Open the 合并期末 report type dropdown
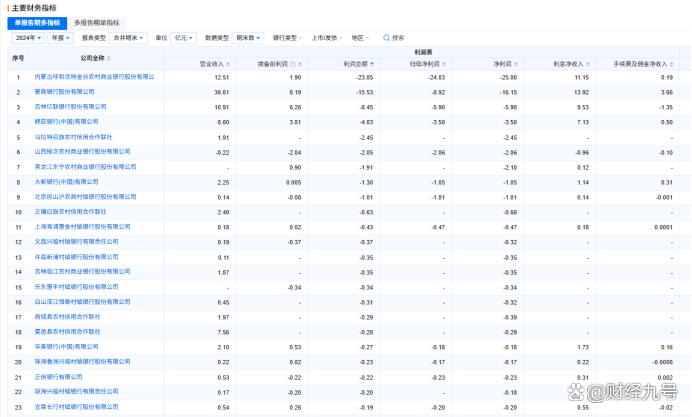This screenshot has width=692, height=417. [x=128, y=38]
